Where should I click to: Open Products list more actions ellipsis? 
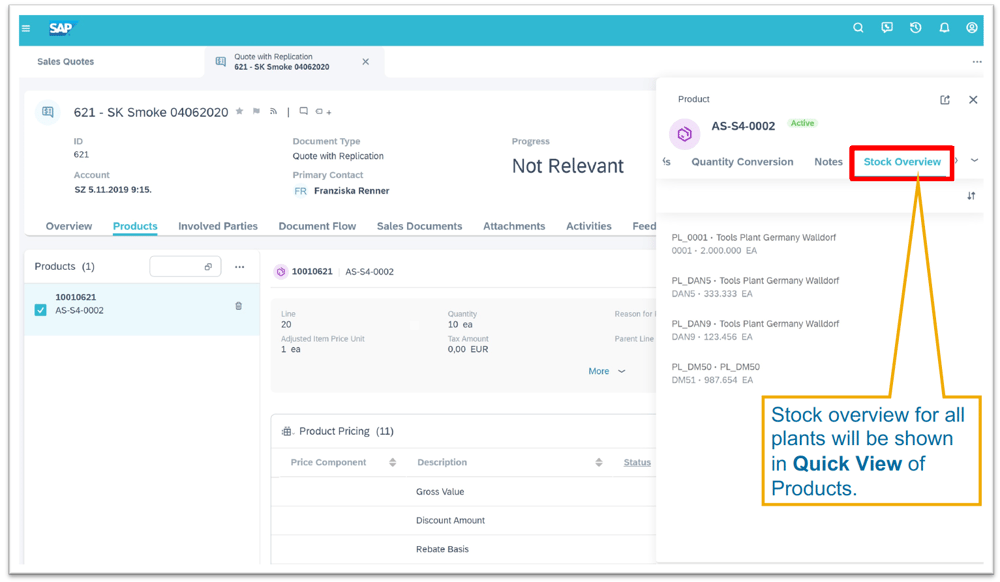click(x=240, y=267)
